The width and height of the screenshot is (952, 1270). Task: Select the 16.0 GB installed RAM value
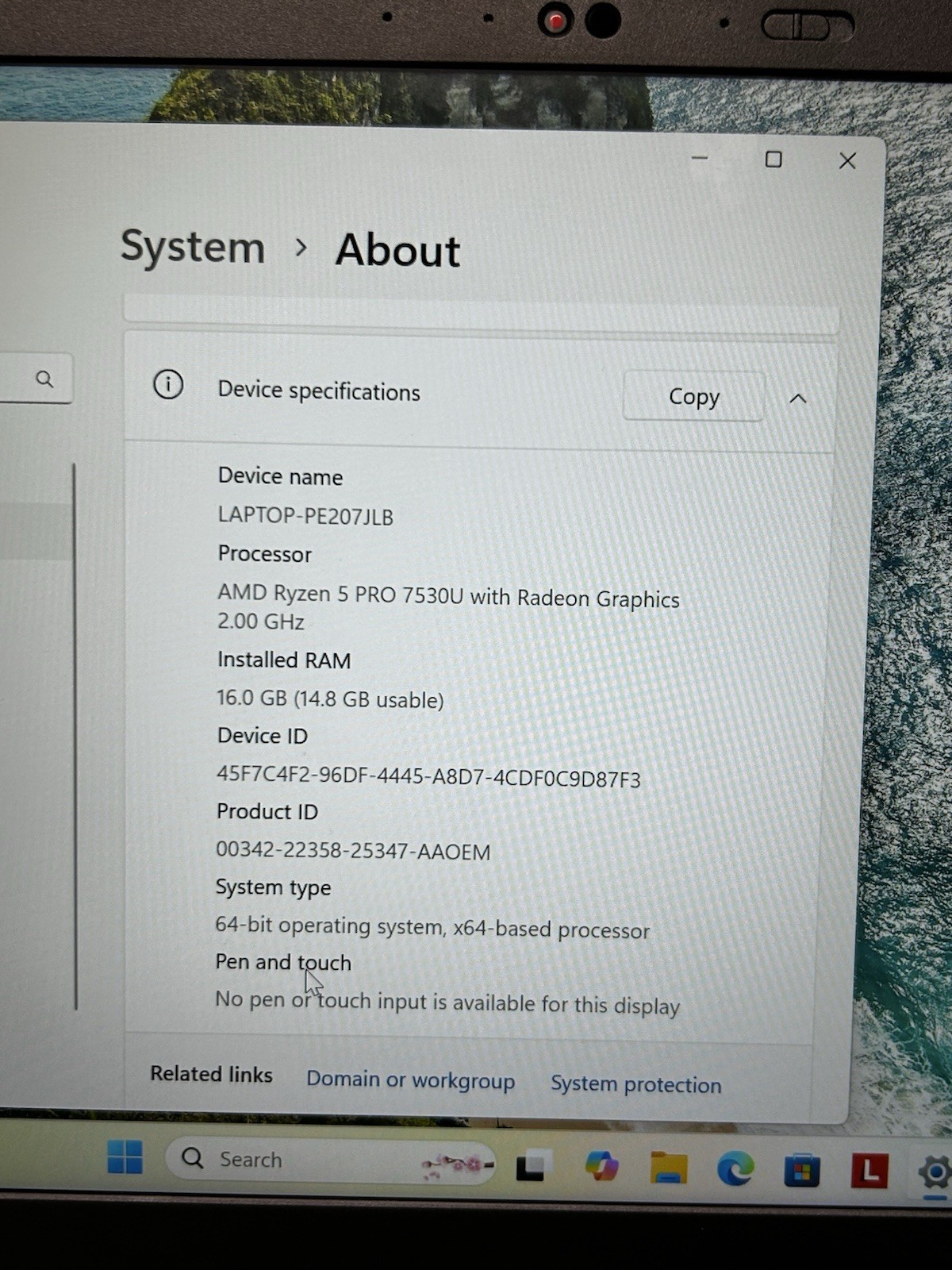coord(330,698)
